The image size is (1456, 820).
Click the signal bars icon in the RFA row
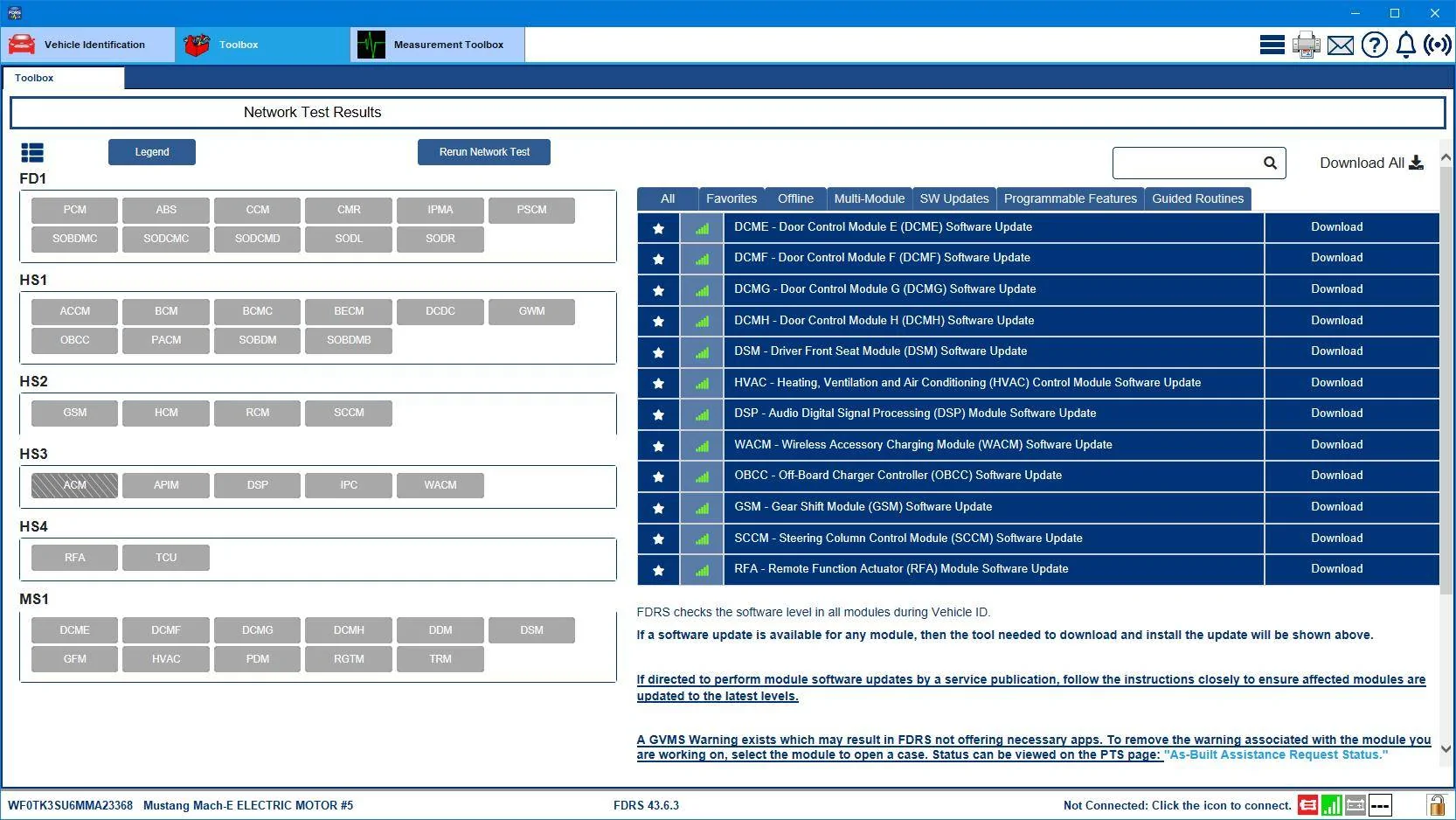[x=702, y=569]
